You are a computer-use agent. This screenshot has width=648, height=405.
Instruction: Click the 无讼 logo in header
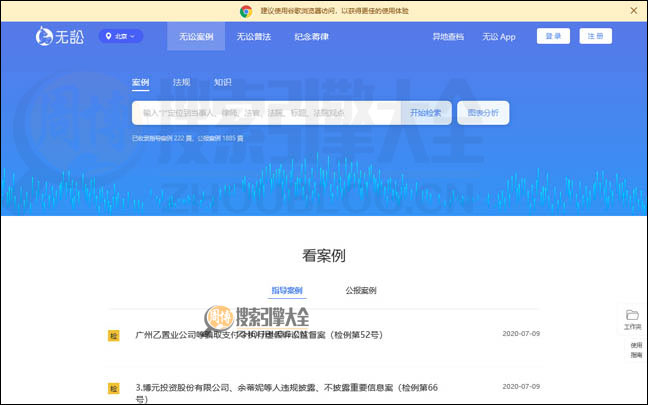coord(59,37)
